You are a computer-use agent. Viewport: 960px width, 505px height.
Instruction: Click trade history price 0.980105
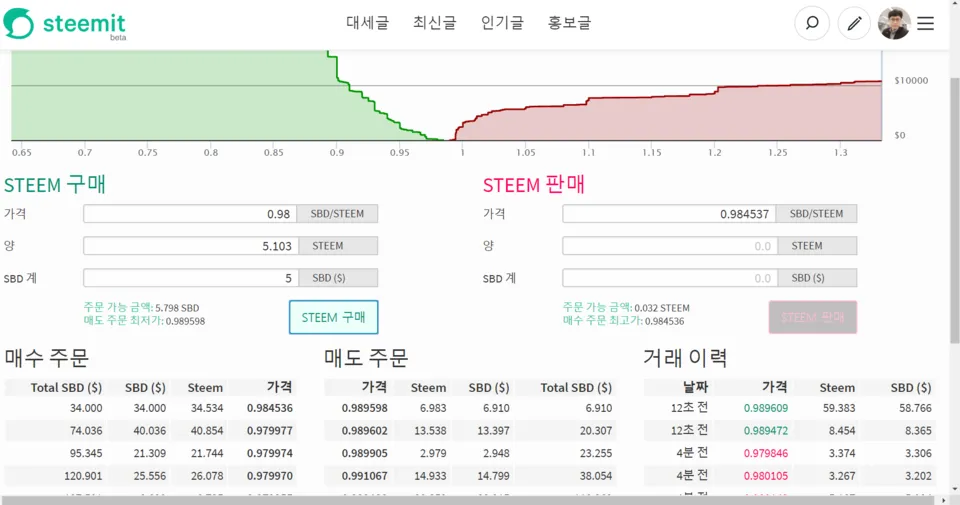click(x=766, y=476)
